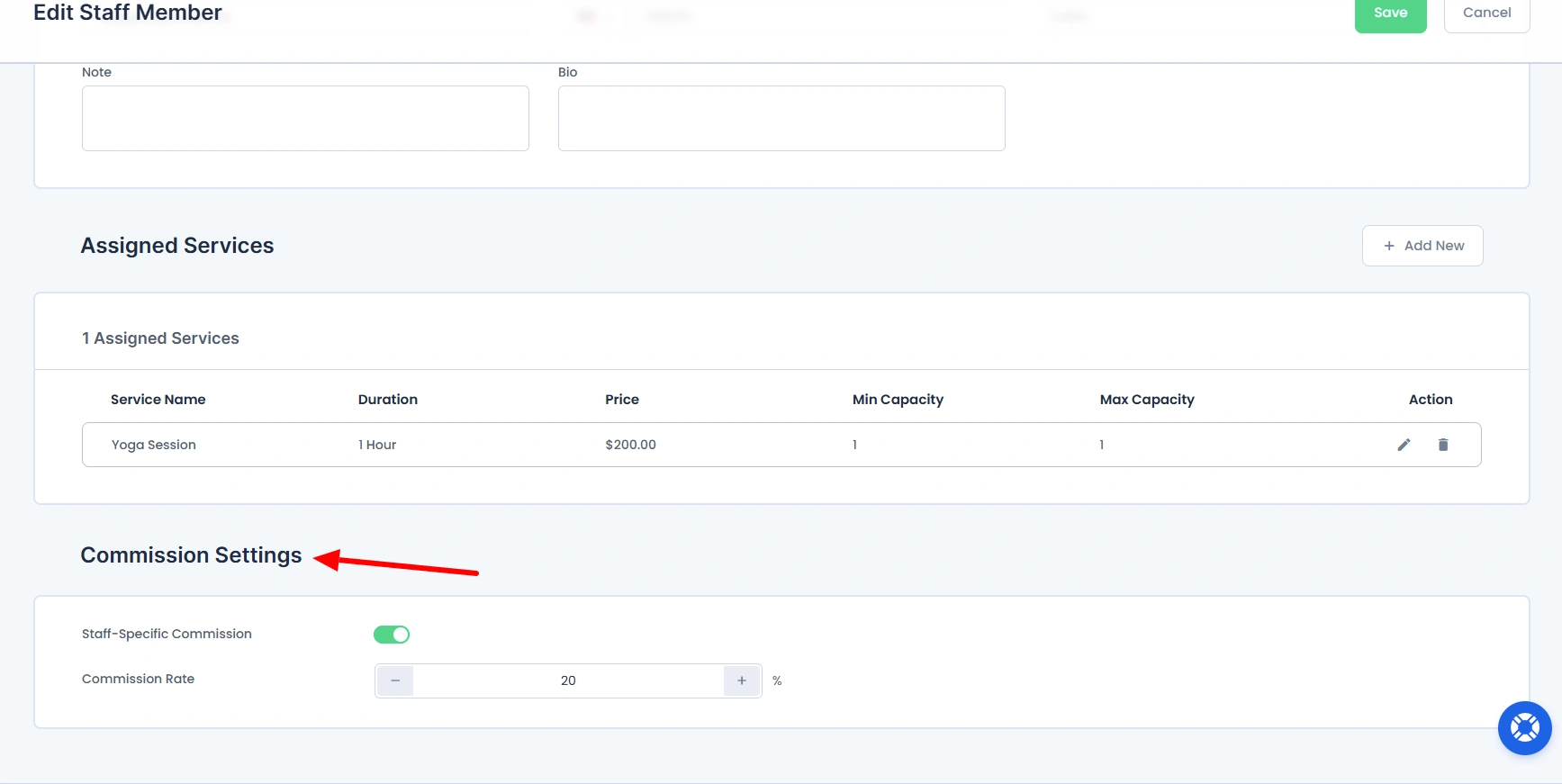Image resolution: width=1562 pixels, height=784 pixels.
Task: Delete Yoga Session using the trash icon
Action: (1443, 445)
